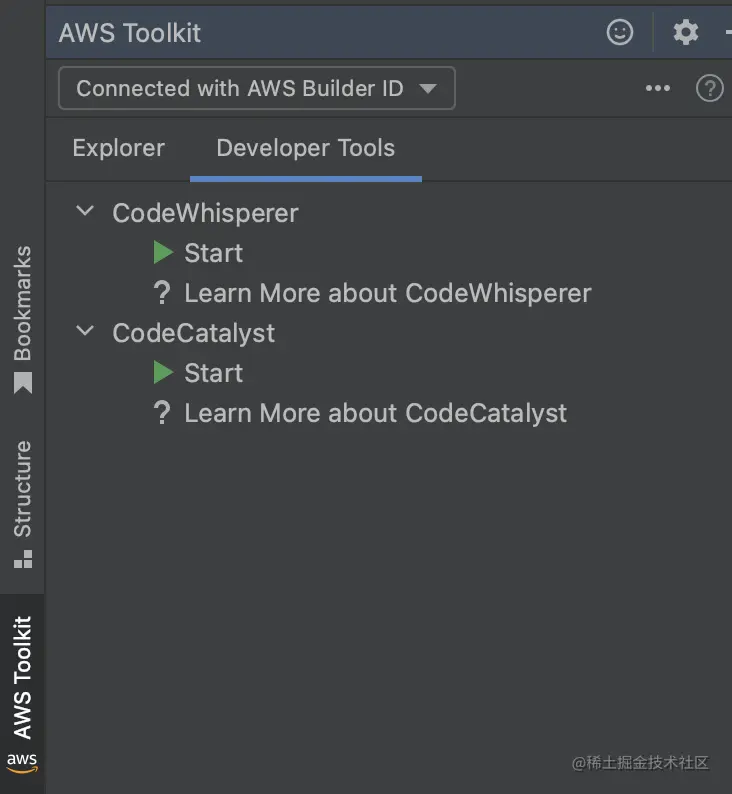Screen dimensions: 732x794
Task: Click the bookmark ribbon icon in sidebar
Action: pos(23,383)
